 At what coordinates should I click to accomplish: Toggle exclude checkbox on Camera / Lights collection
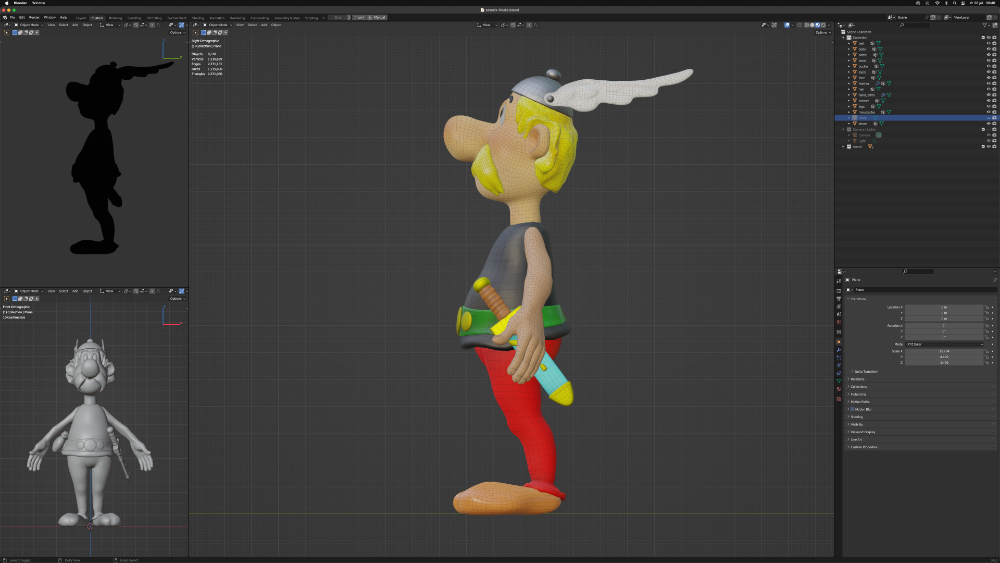coord(983,129)
